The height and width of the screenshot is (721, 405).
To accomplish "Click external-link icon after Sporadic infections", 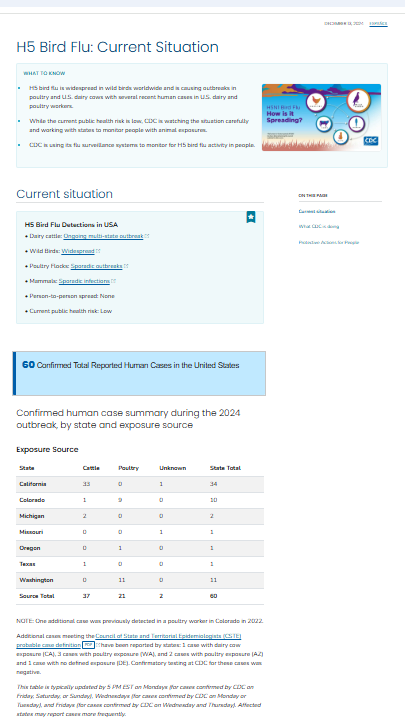I will (x=114, y=281).
